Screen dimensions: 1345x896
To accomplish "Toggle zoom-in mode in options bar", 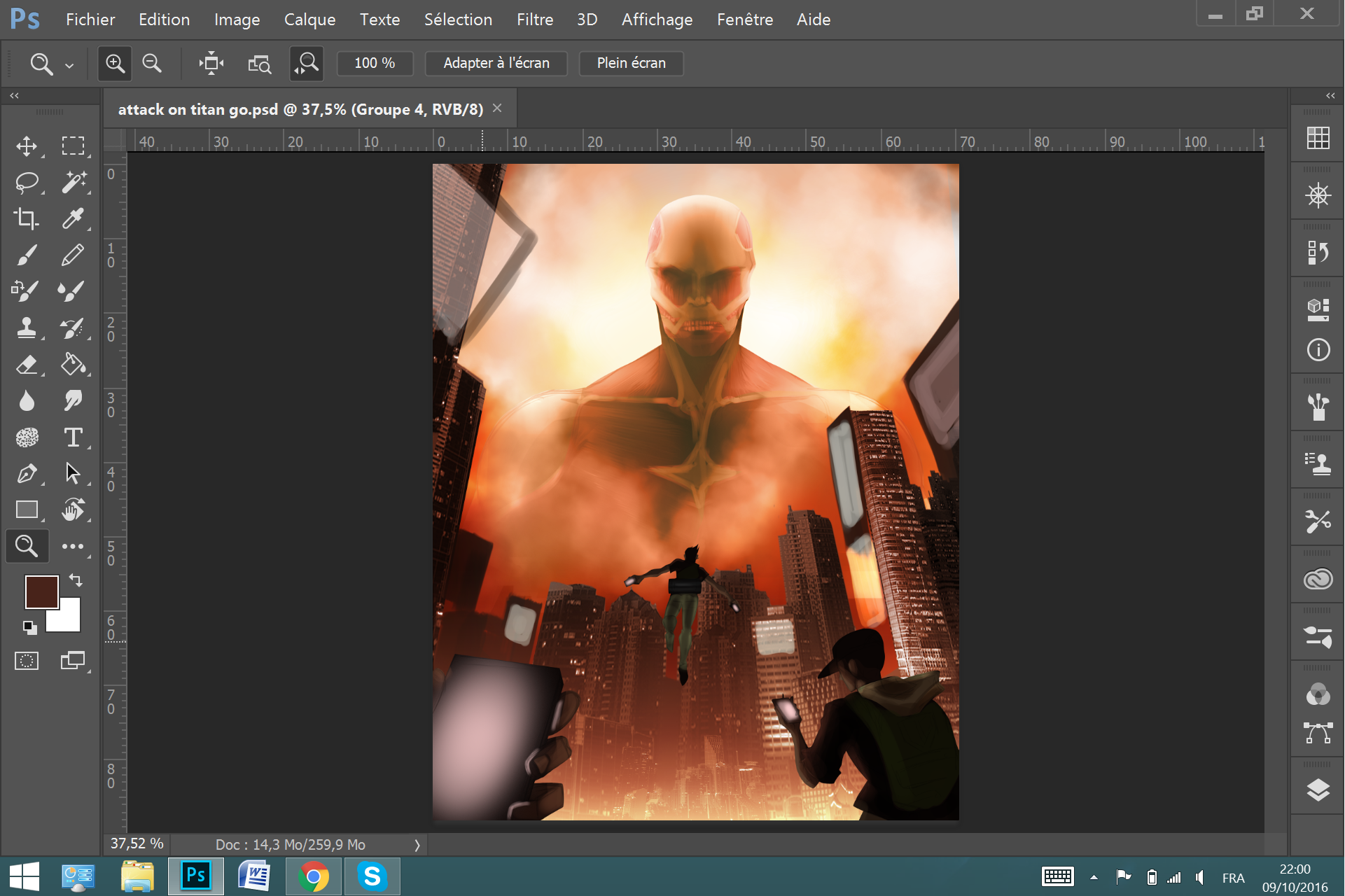I will tap(115, 64).
